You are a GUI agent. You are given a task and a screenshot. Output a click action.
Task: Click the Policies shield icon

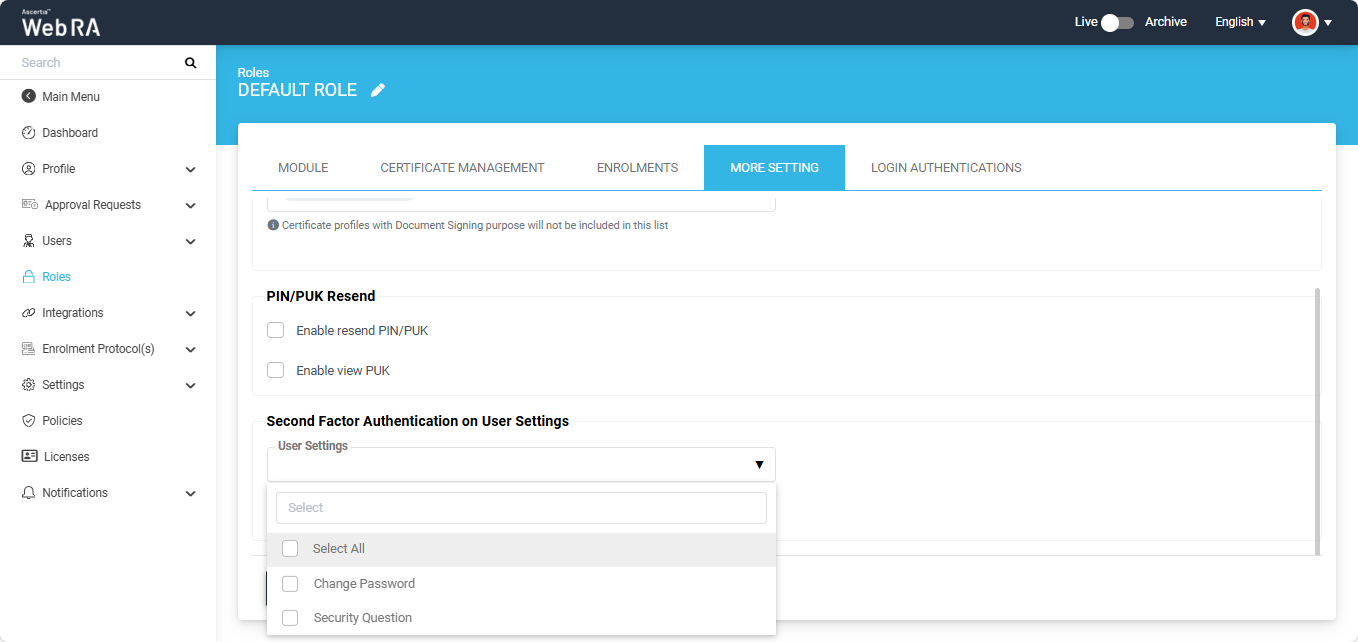tap(28, 421)
